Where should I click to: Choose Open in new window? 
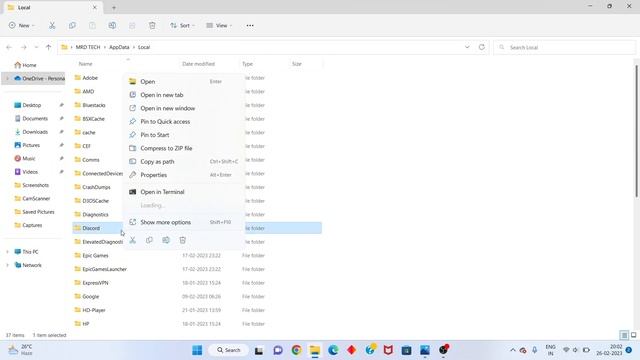coord(184,108)
